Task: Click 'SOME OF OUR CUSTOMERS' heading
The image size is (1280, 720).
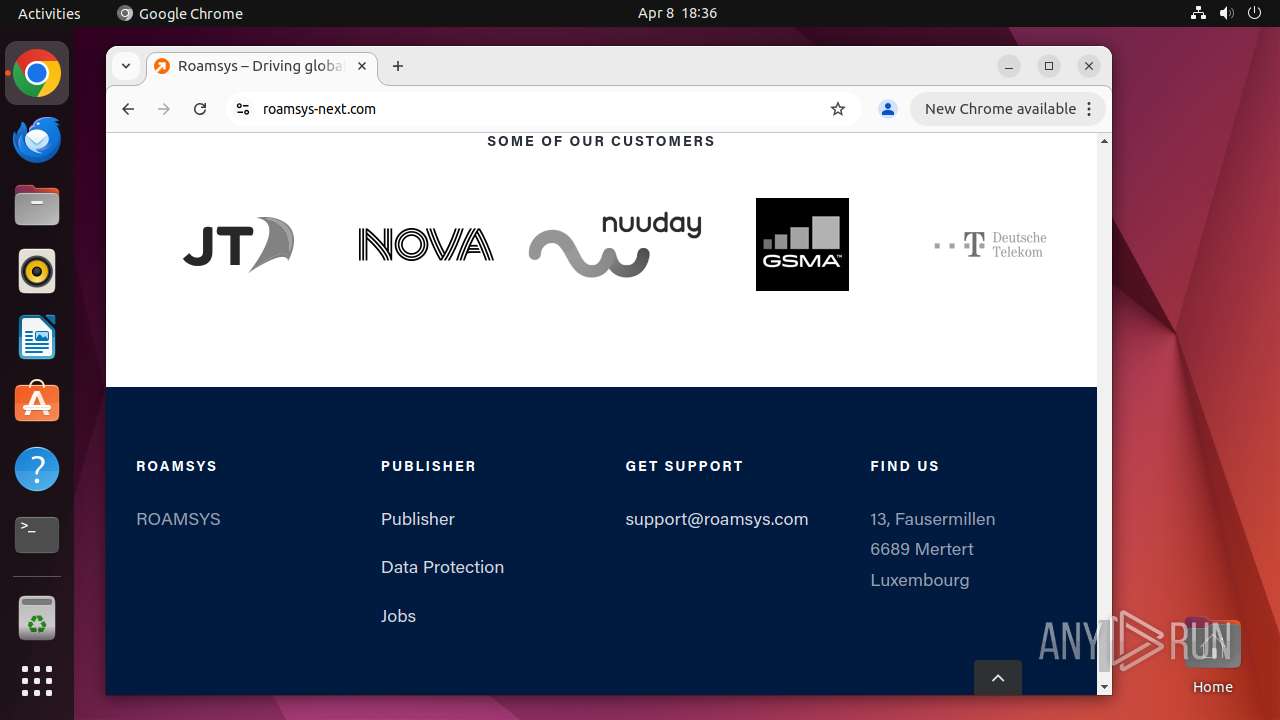Action: 601,141
